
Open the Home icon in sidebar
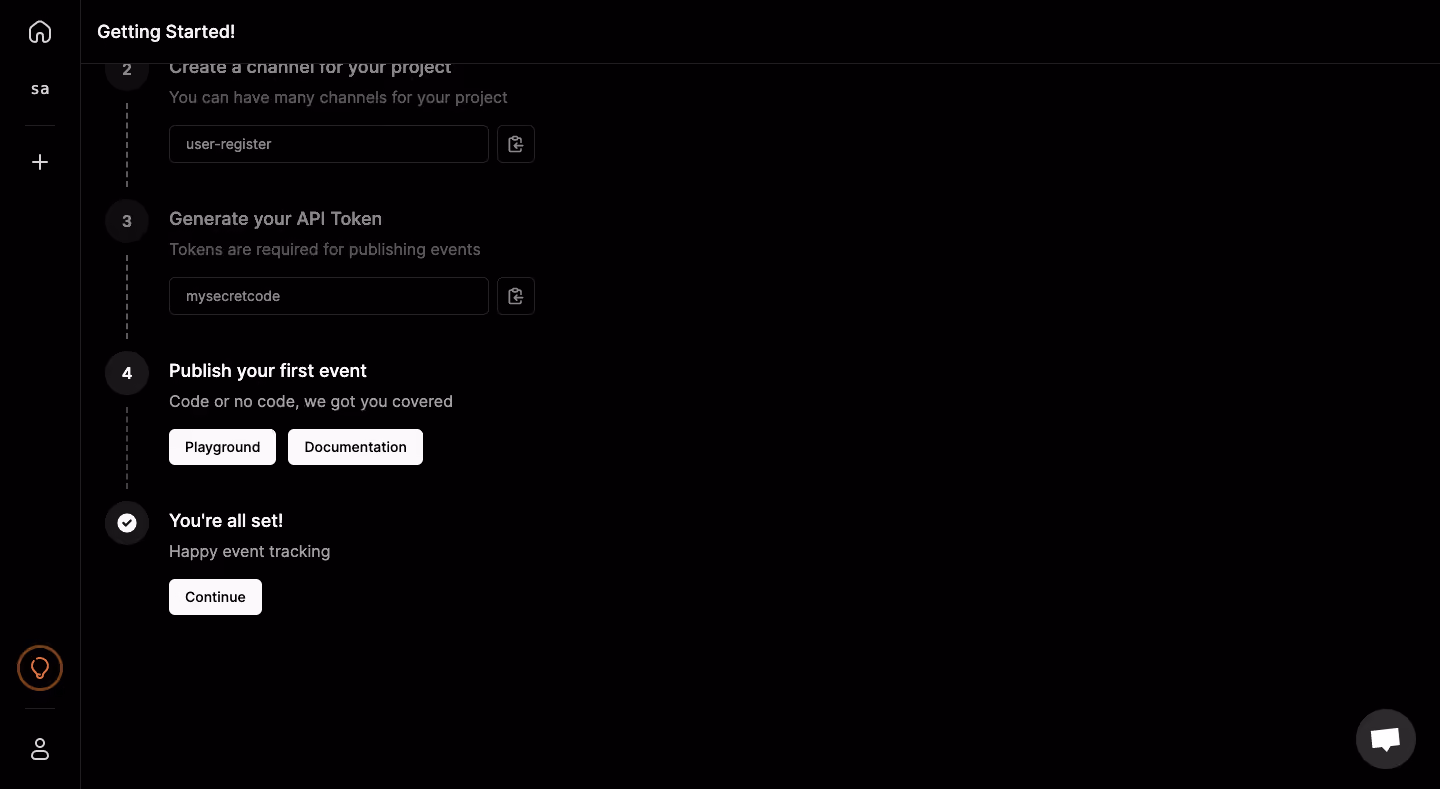click(40, 32)
